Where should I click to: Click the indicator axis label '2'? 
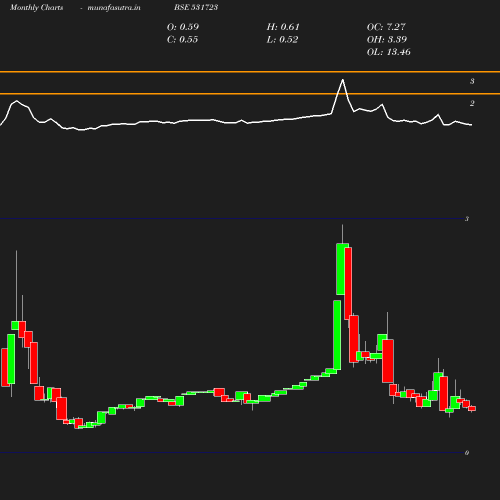coord(472,103)
